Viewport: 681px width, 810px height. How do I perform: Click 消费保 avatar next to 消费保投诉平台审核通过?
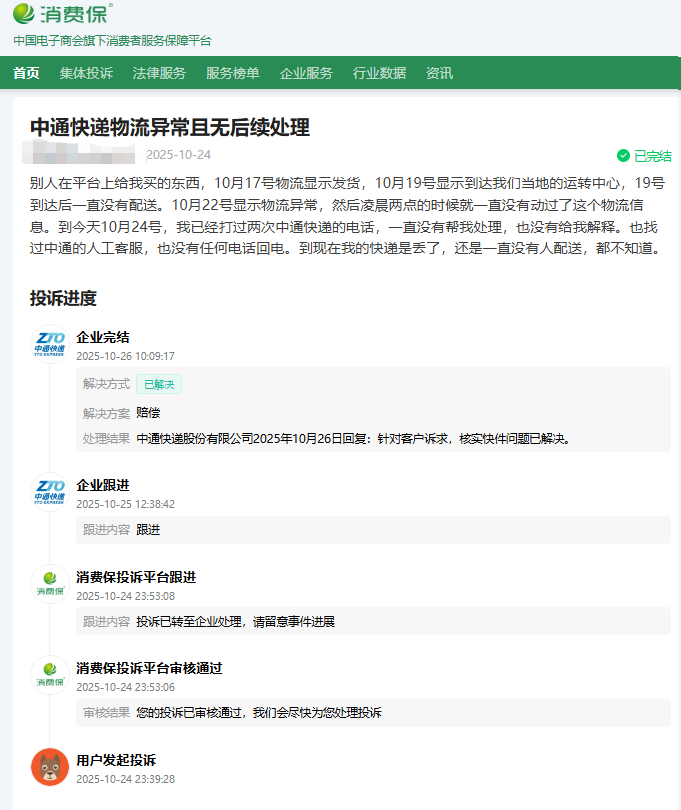[50, 675]
